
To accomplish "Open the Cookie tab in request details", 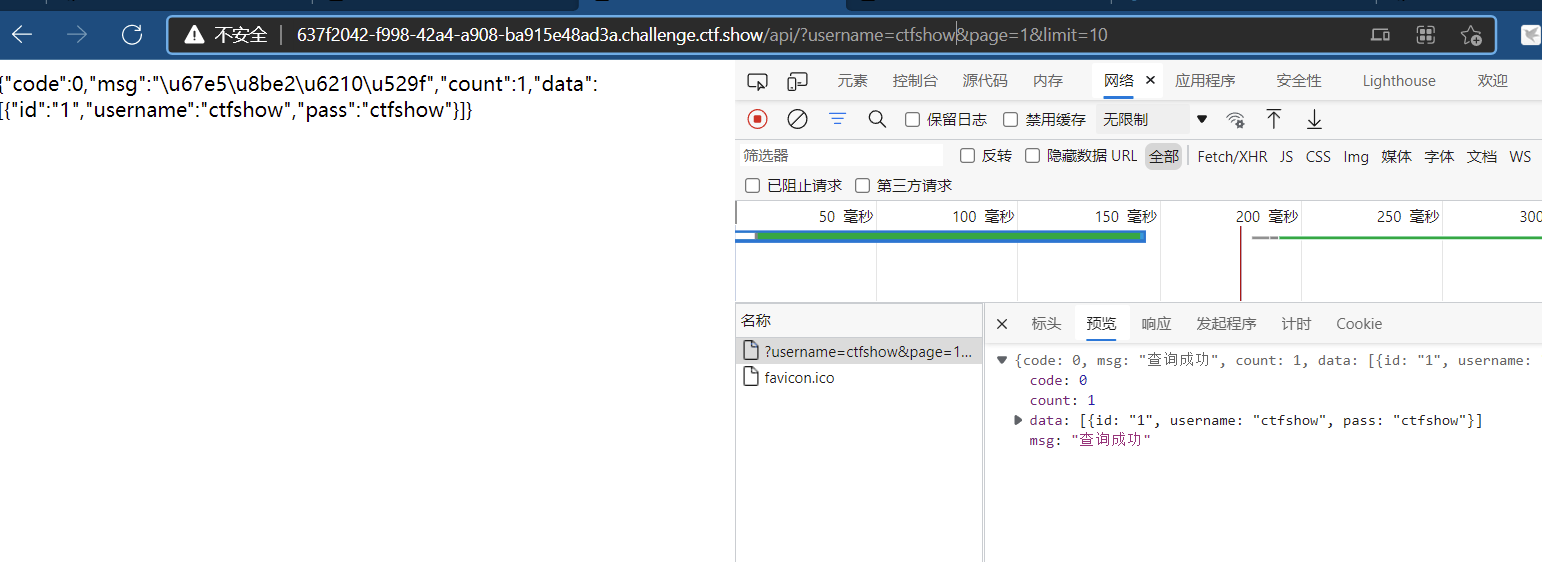I will [x=1359, y=324].
